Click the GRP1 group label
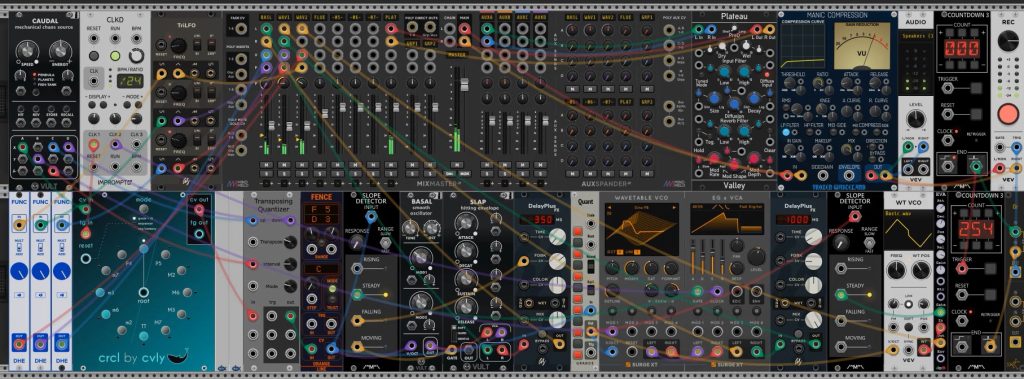 412,43
